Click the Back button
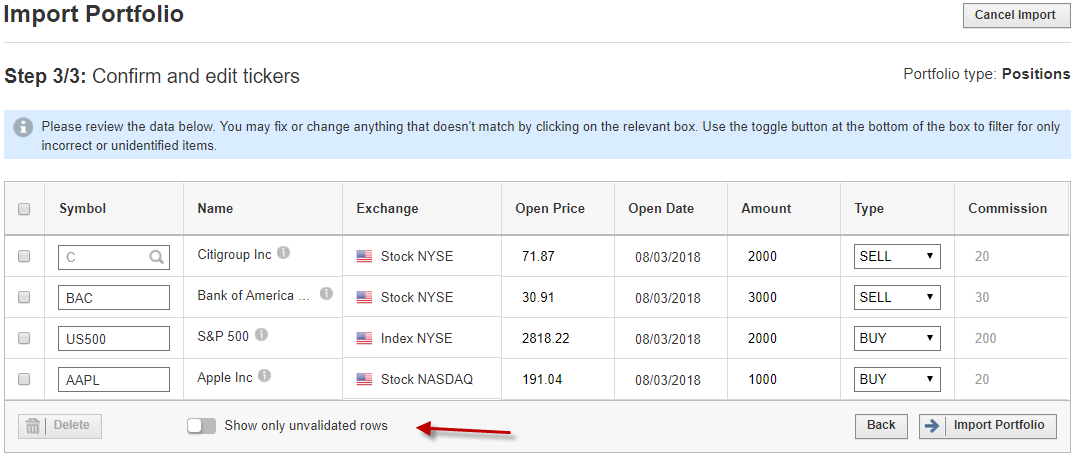 881,425
